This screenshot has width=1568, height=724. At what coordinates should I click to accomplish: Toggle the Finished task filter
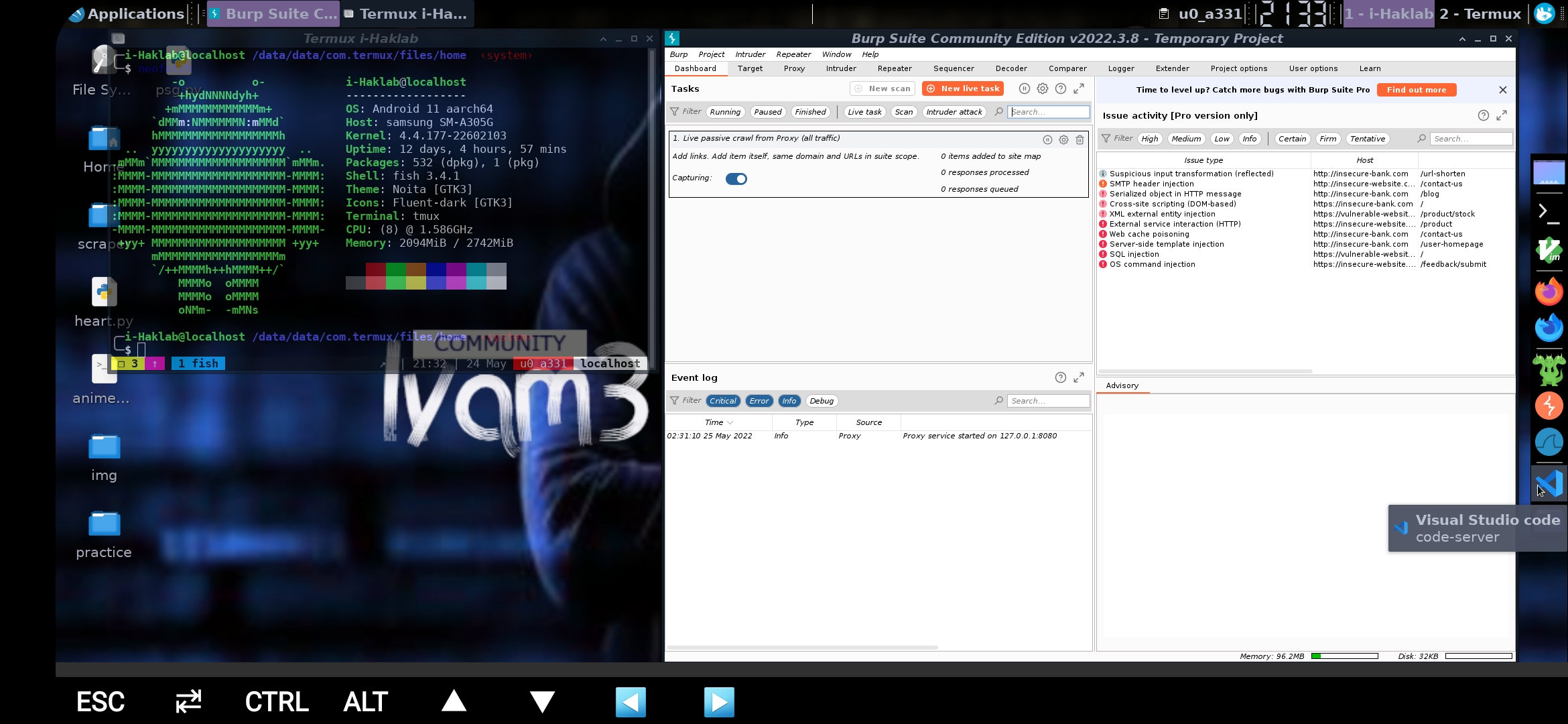tap(810, 112)
